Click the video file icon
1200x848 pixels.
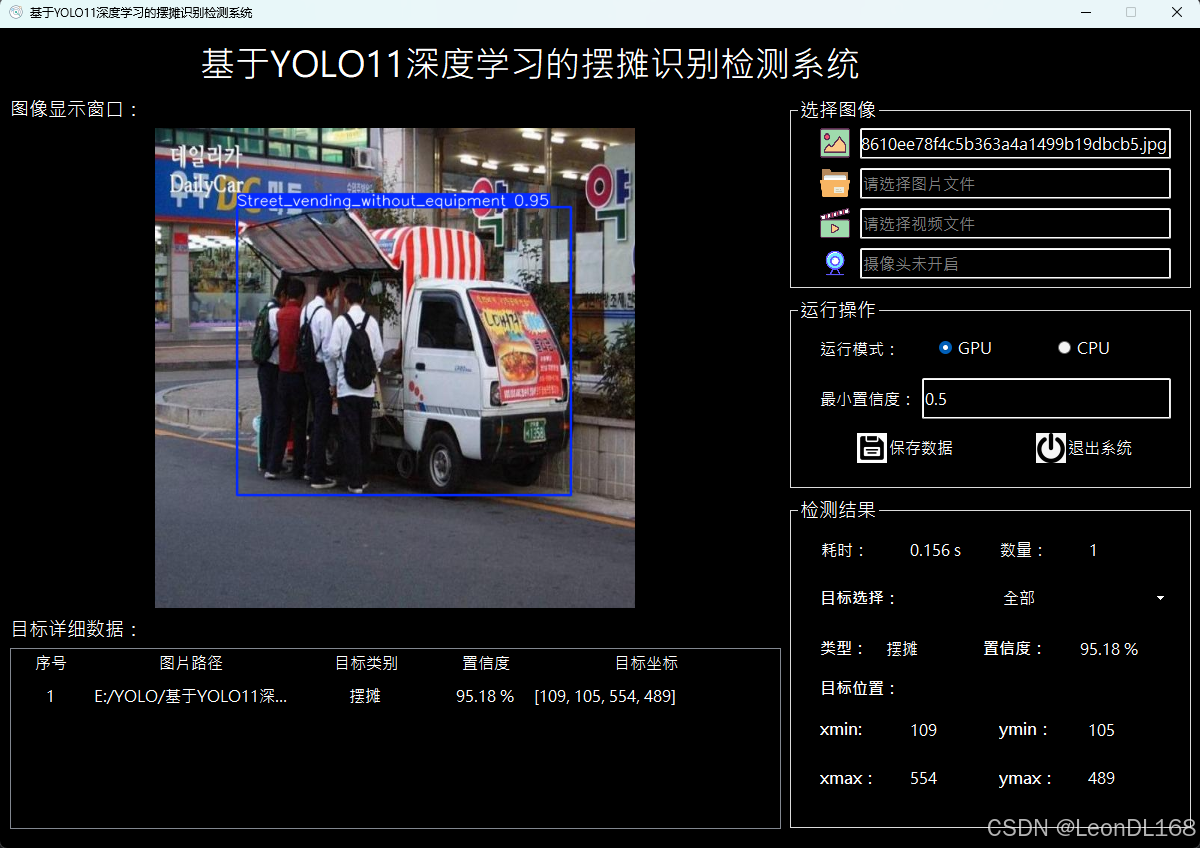click(835, 223)
